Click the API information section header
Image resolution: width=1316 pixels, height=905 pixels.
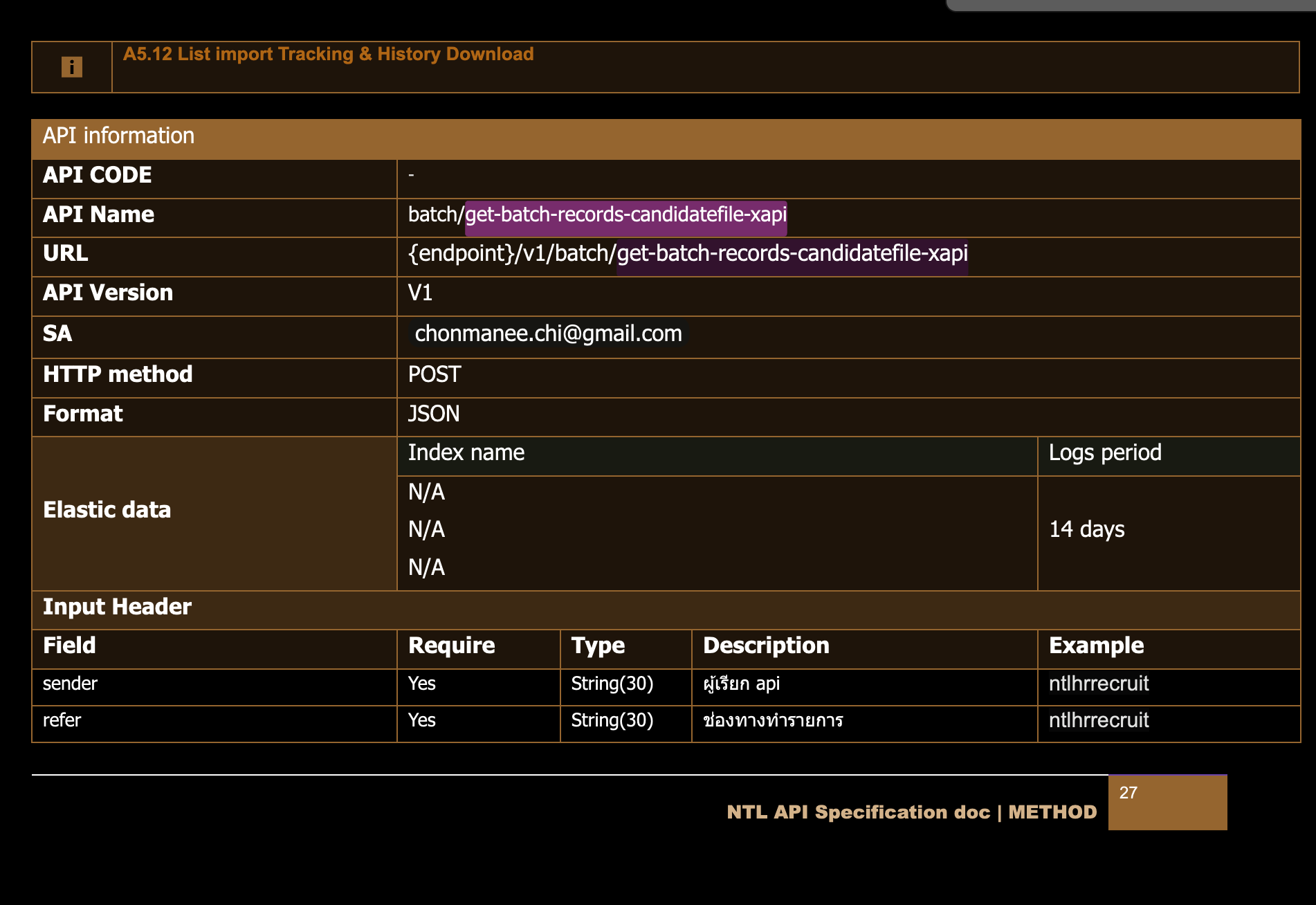118,136
